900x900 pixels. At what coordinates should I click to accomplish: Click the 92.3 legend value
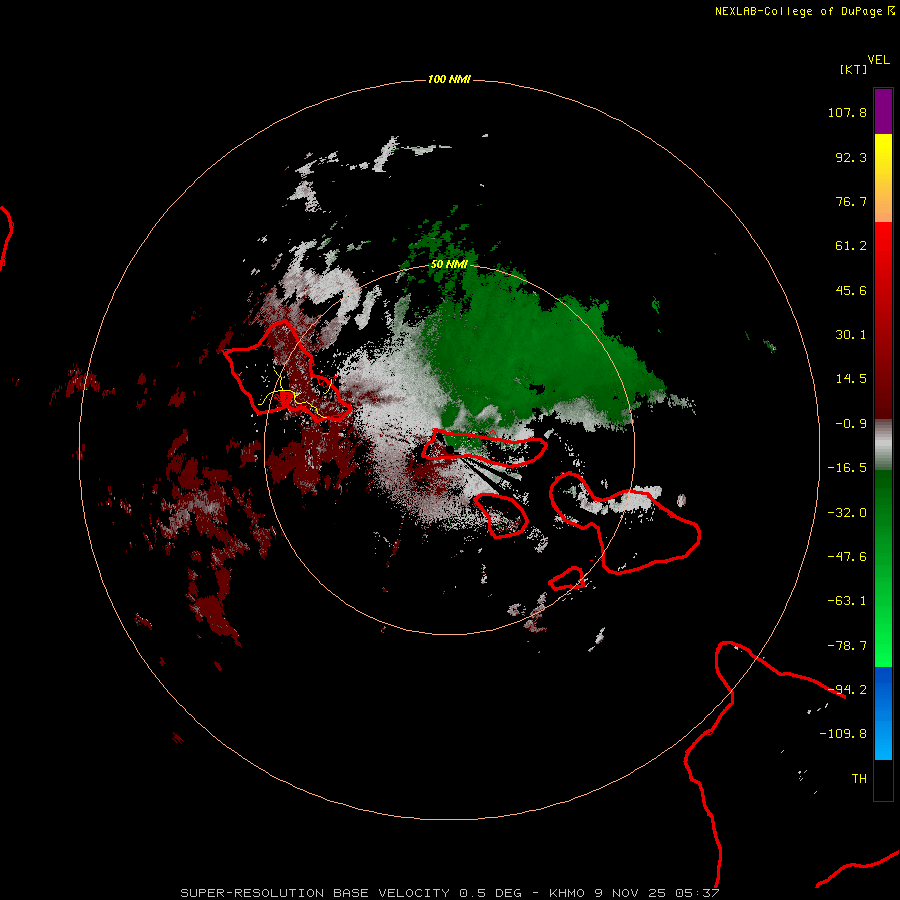tap(851, 157)
